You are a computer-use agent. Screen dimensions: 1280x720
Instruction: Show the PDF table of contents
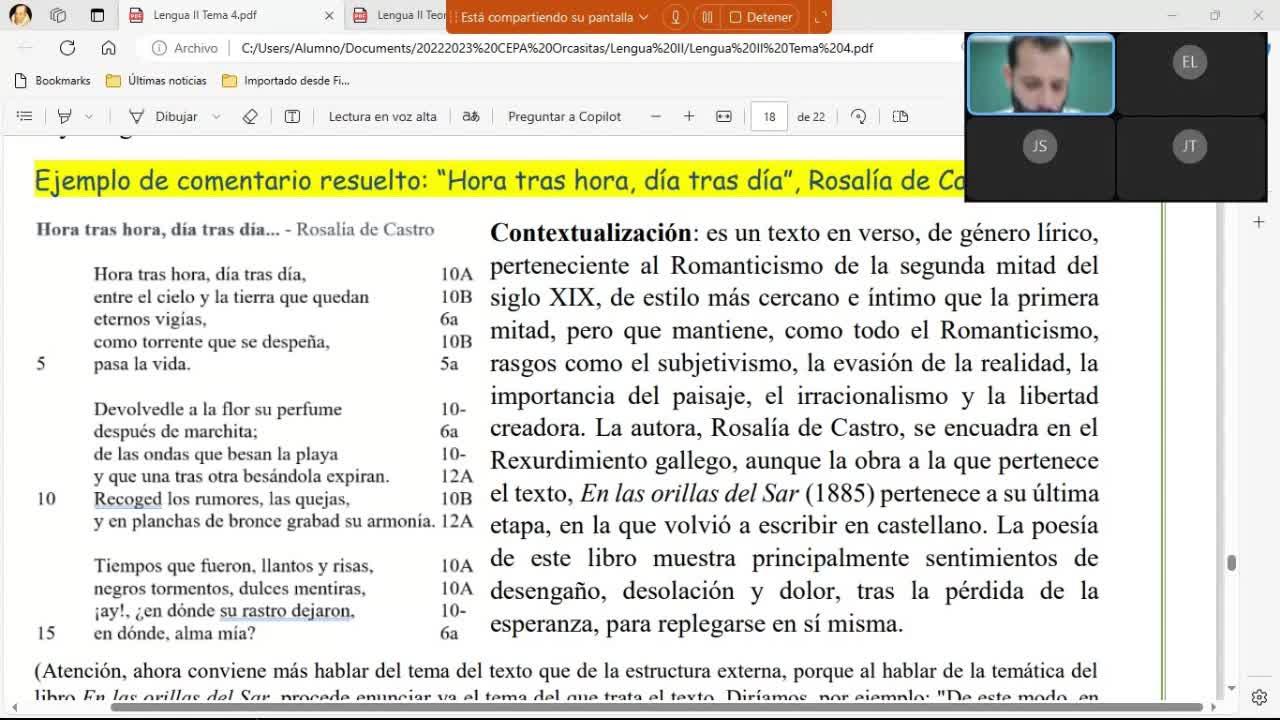point(25,116)
